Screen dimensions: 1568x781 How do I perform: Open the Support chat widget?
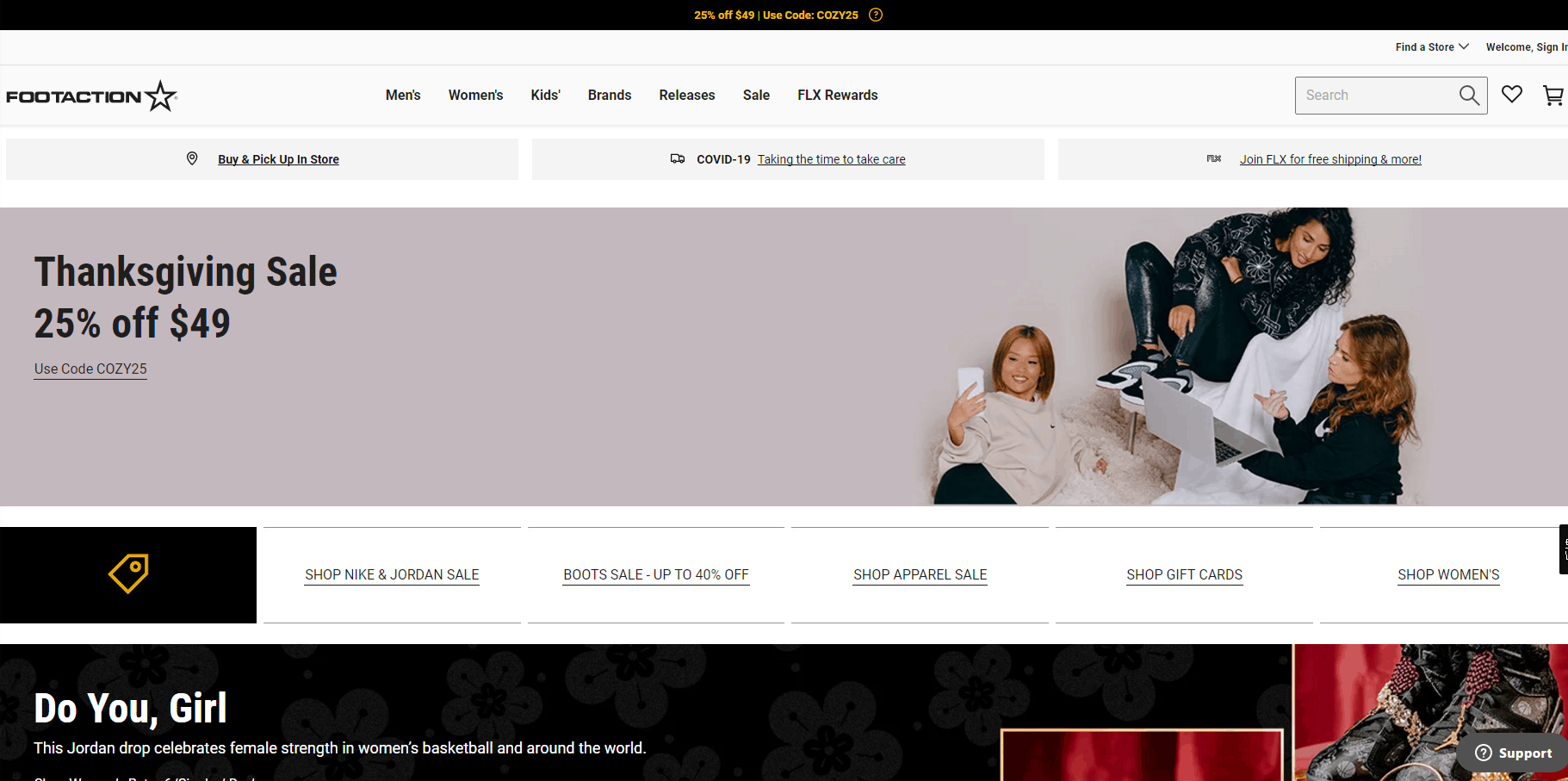tap(1514, 753)
